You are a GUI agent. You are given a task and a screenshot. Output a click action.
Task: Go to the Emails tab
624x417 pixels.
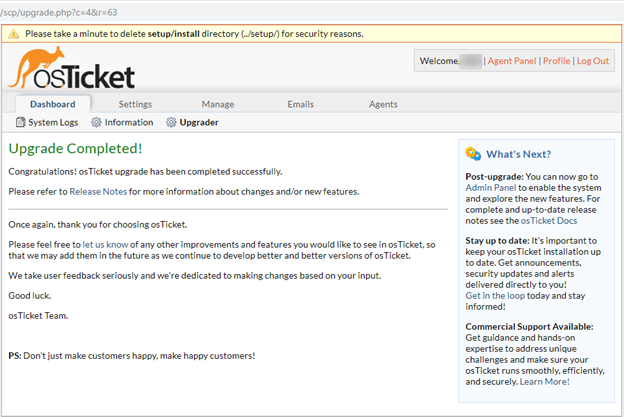coord(300,104)
